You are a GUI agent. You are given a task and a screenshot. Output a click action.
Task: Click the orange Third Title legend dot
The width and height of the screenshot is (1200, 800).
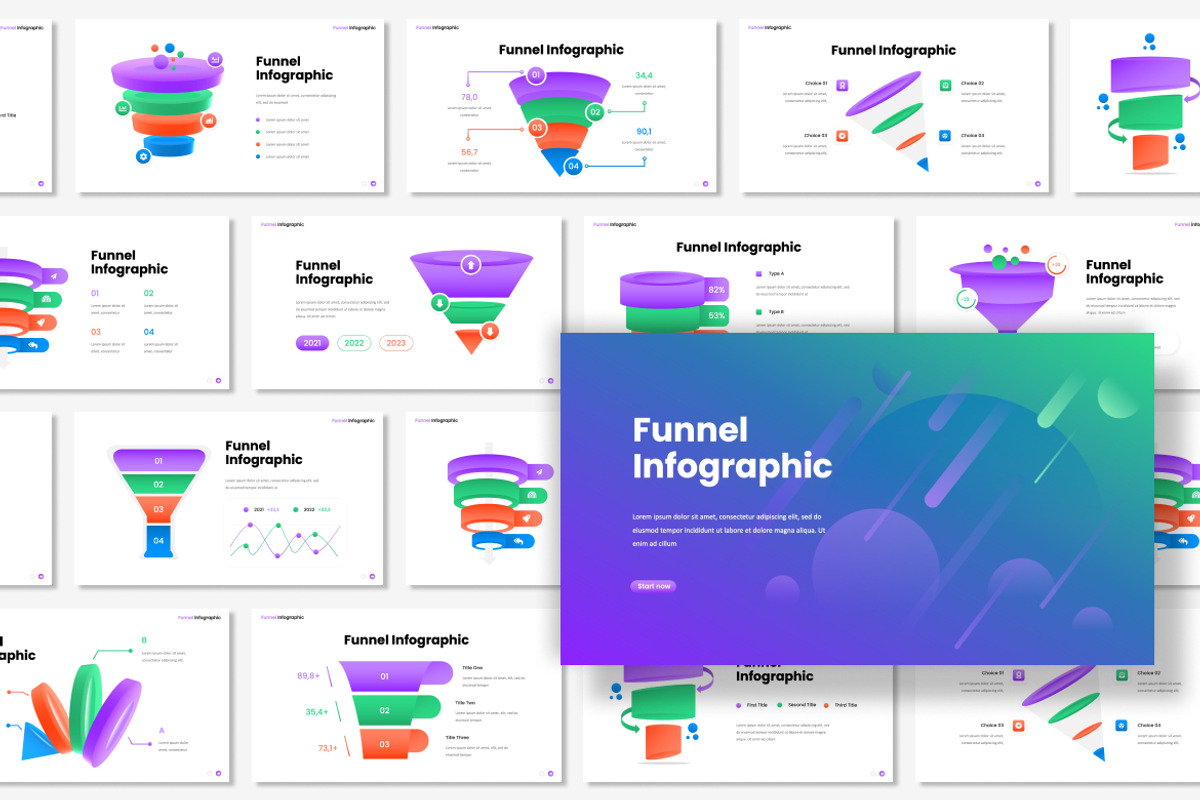point(826,705)
